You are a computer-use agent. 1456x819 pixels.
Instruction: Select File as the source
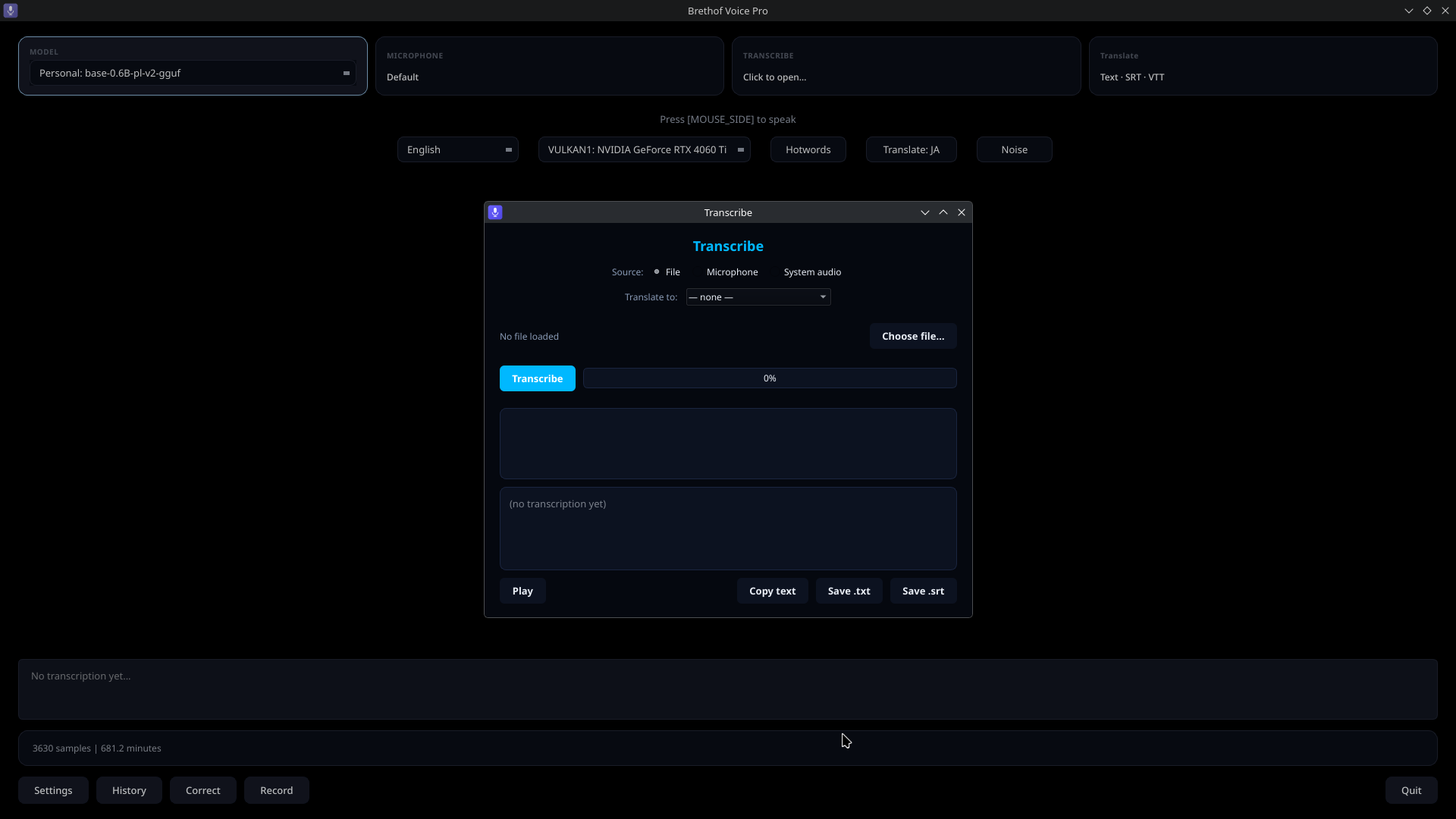pyautogui.click(x=667, y=271)
